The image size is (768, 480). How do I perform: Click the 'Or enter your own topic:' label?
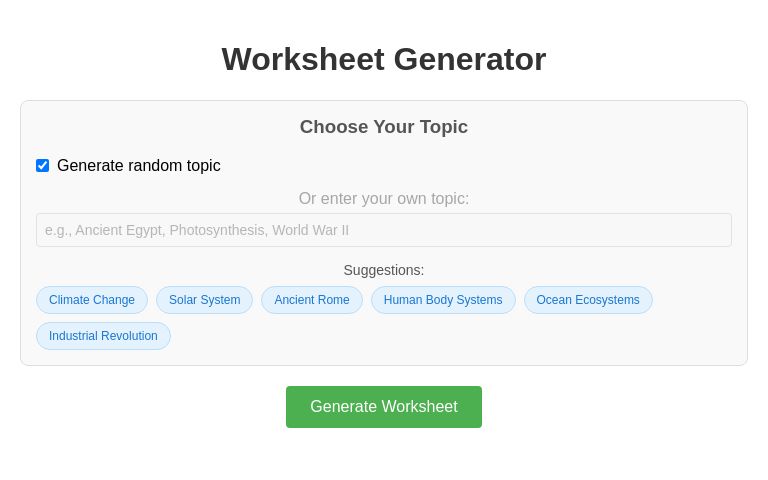click(384, 199)
